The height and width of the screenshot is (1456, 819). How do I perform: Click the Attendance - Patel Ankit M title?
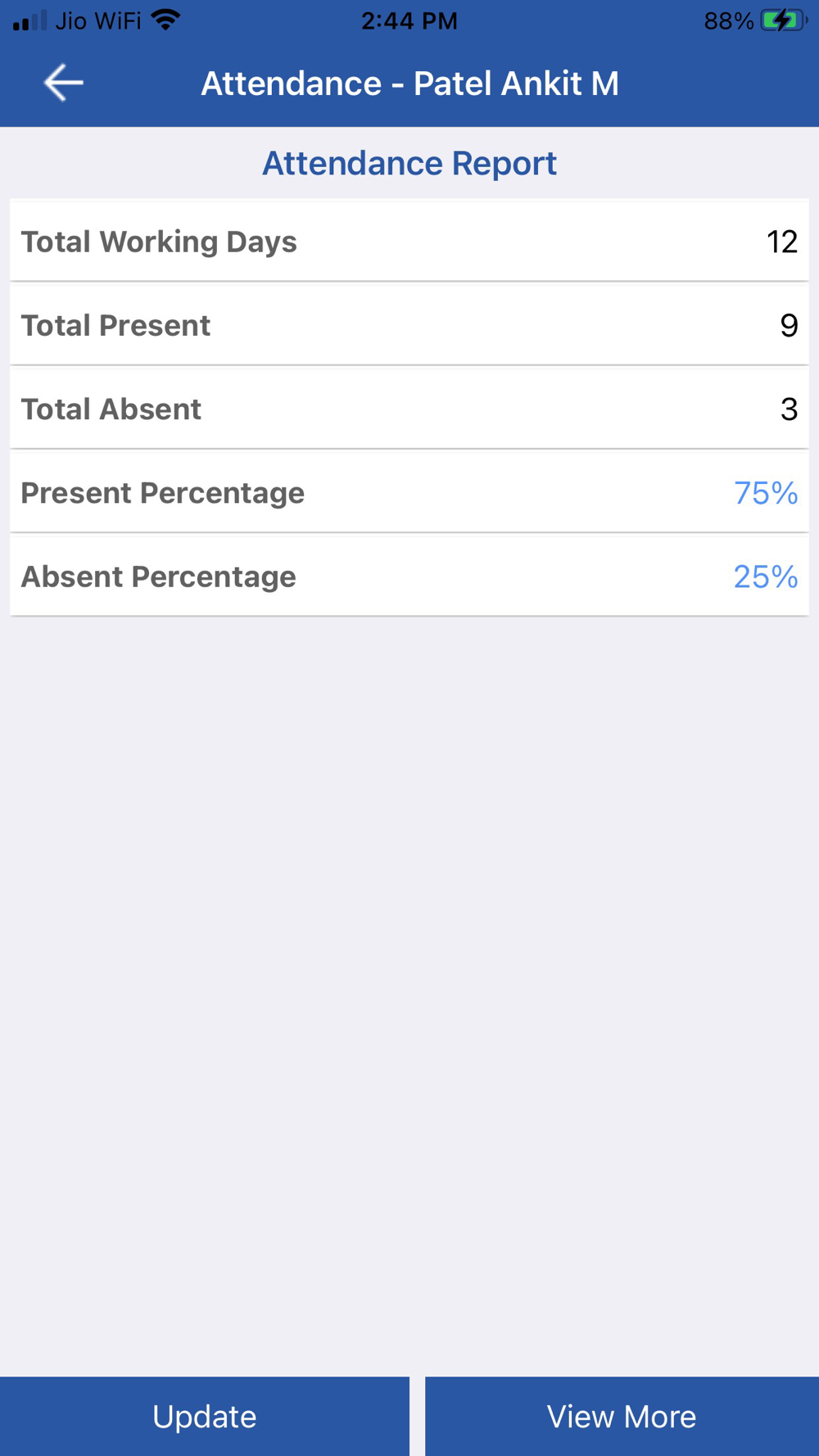[409, 83]
